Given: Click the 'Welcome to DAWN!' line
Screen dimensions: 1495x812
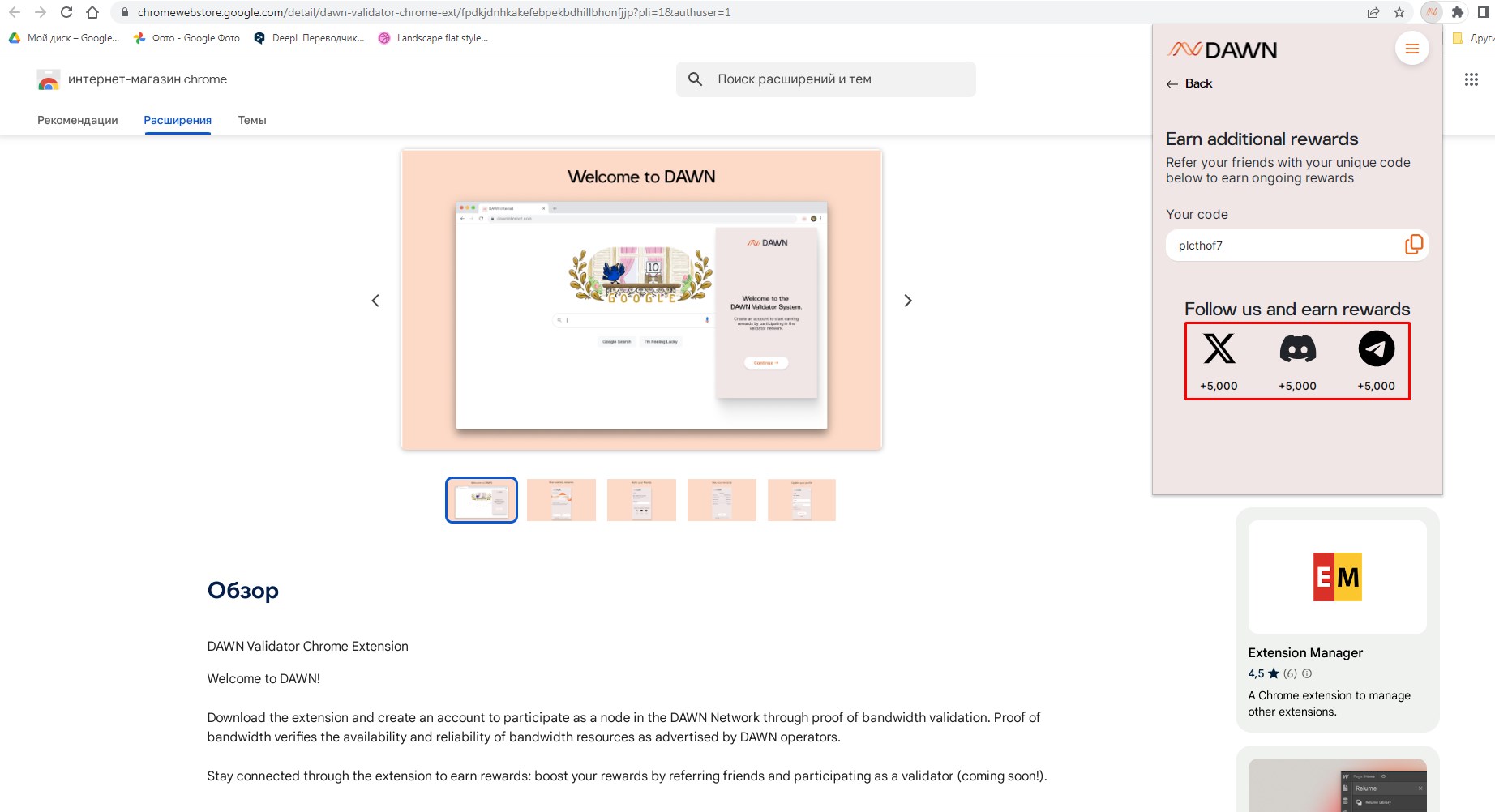Looking at the screenshot, I should click(x=263, y=679).
